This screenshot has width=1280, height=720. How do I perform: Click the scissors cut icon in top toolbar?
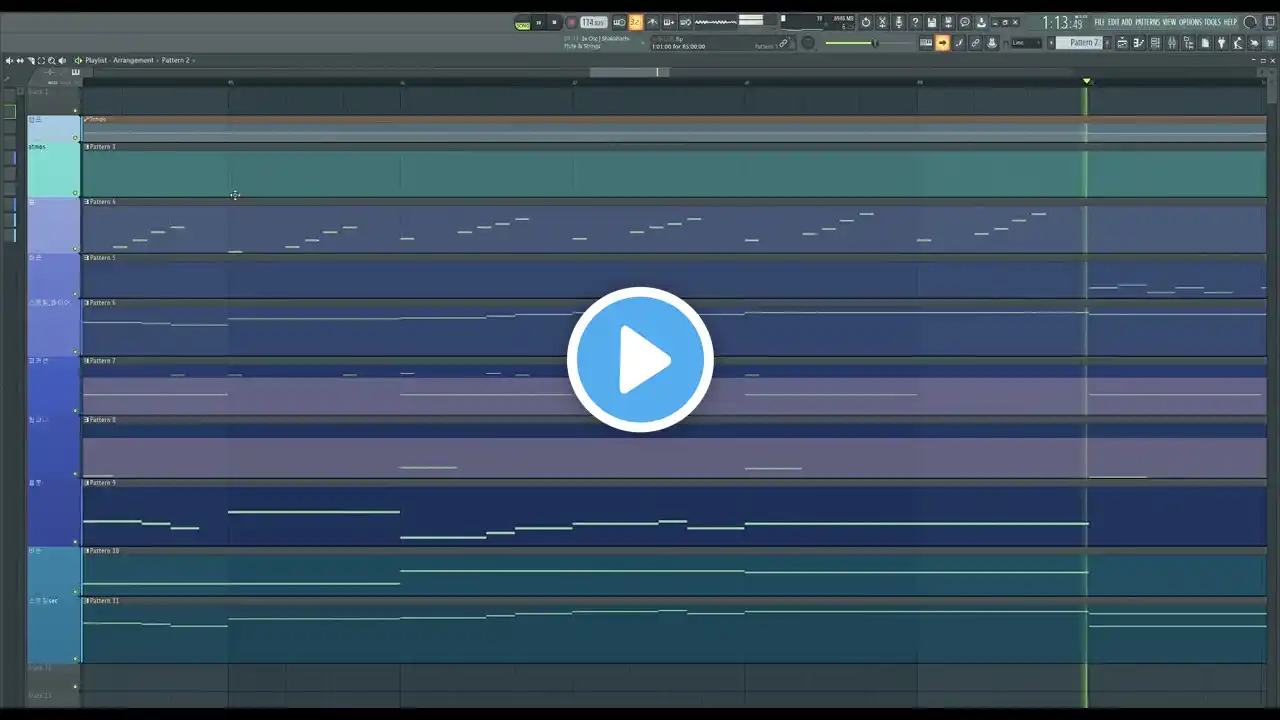pos(882,22)
